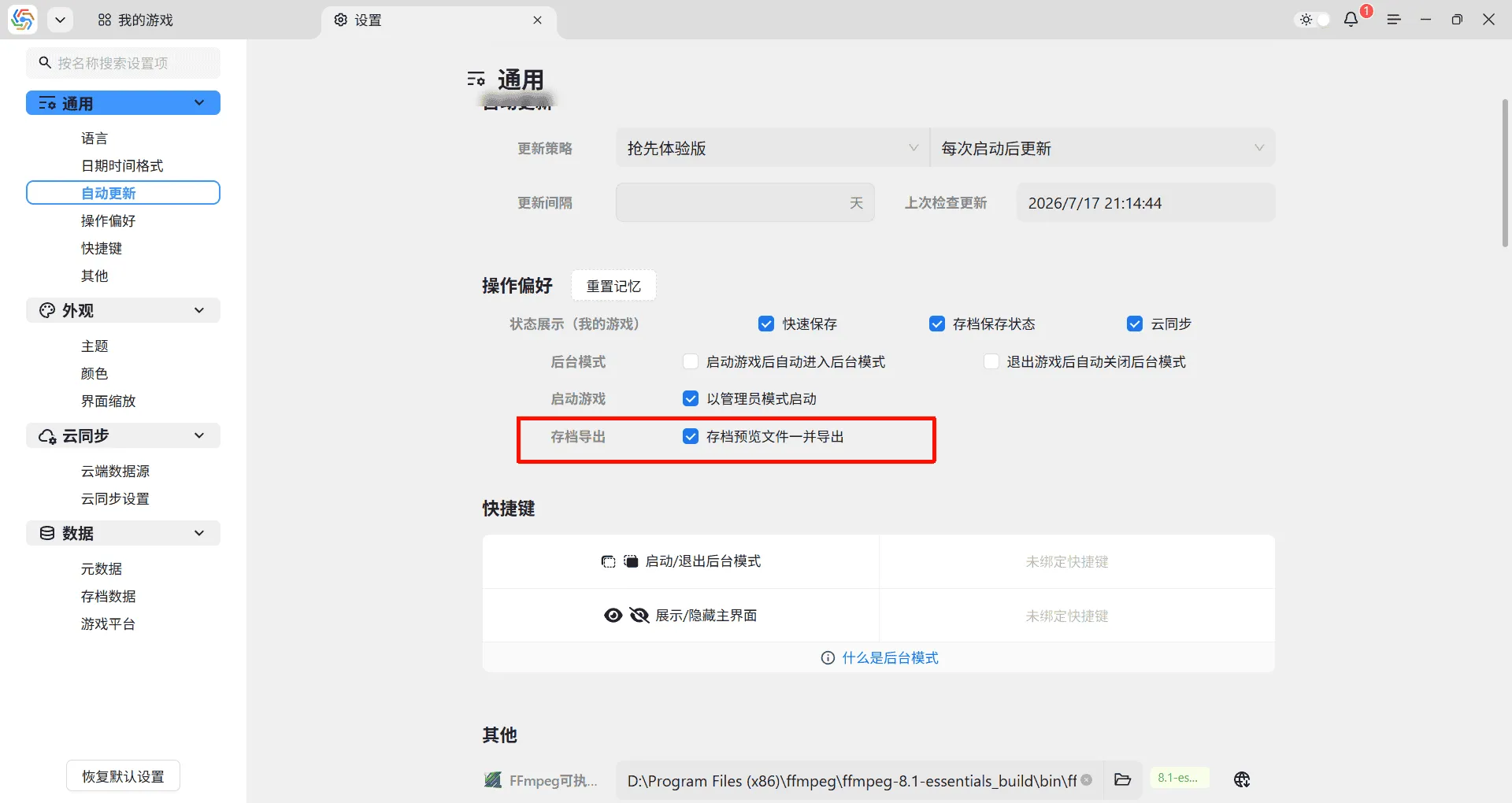The image size is (1512, 803).
Task: Click the filled background-mode icon in shortcut row
Action: pyautogui.click(x=631, y=561)
